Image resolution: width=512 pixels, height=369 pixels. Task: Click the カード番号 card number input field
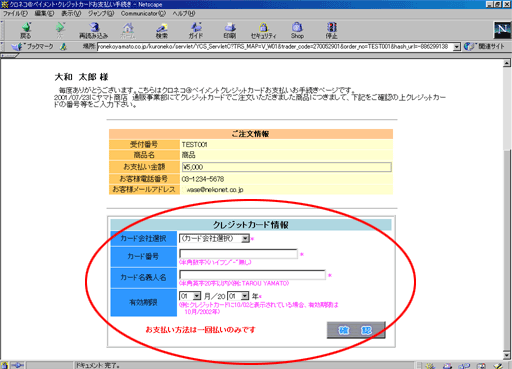[x=238, y=254]
